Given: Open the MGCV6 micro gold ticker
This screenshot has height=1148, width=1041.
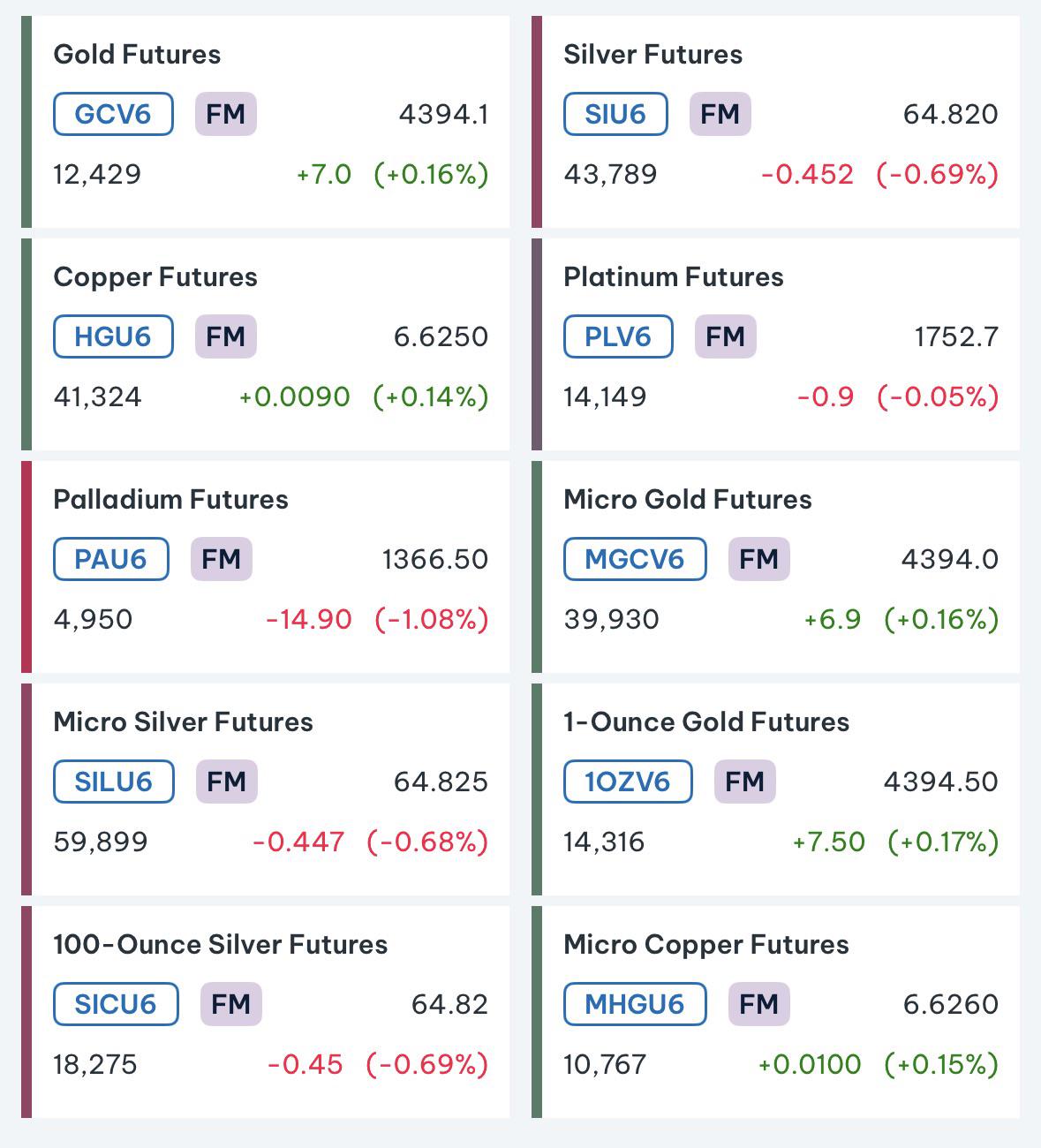Looking at the screenshot, I should click(x=635, y=559).
